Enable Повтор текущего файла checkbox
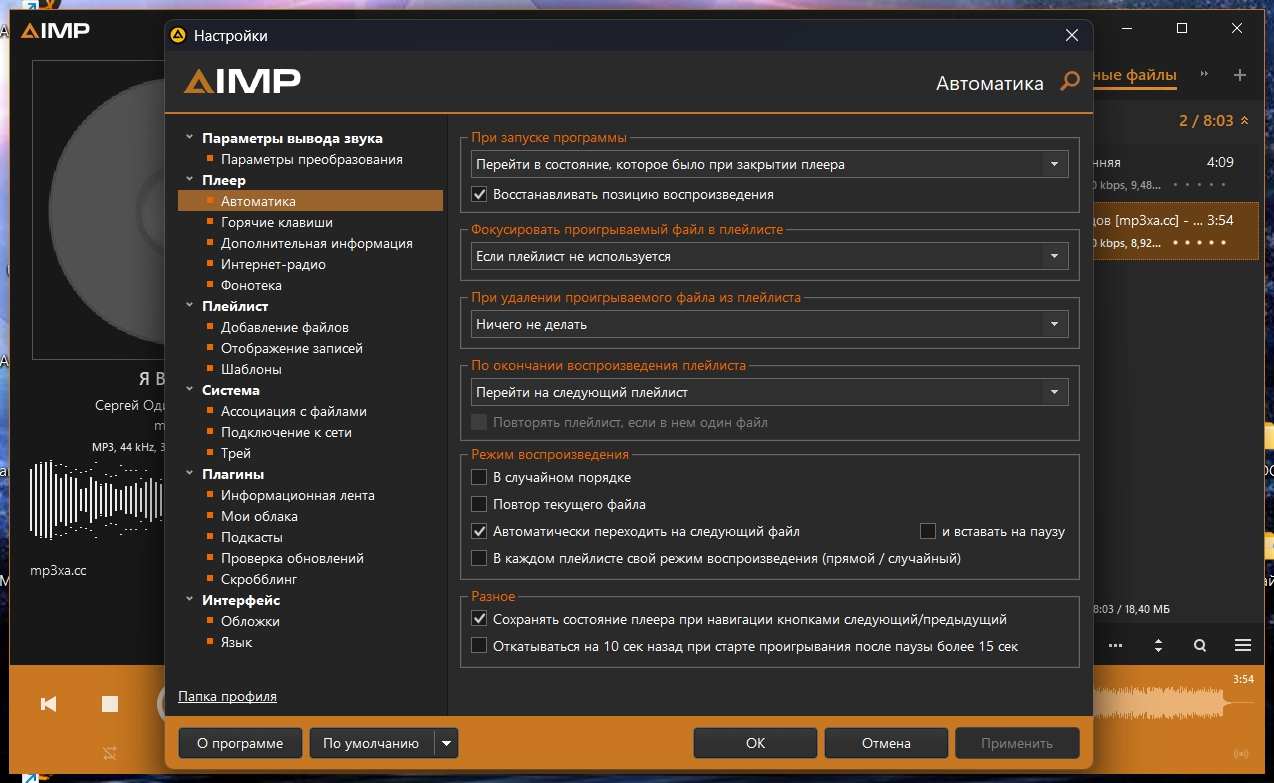1274x783 pixels. 479,504
